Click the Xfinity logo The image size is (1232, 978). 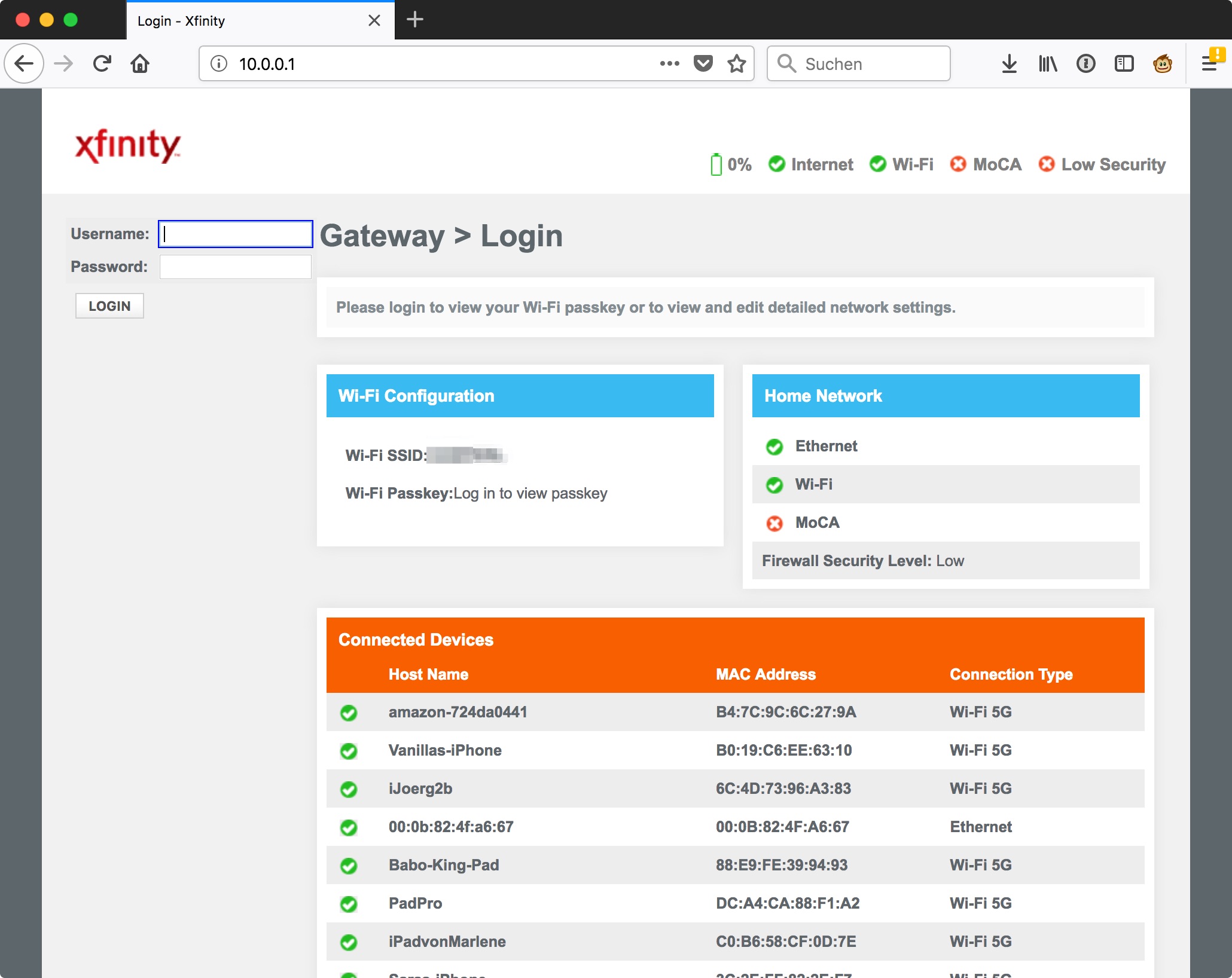pyautogui.click(x=127, y=146)
